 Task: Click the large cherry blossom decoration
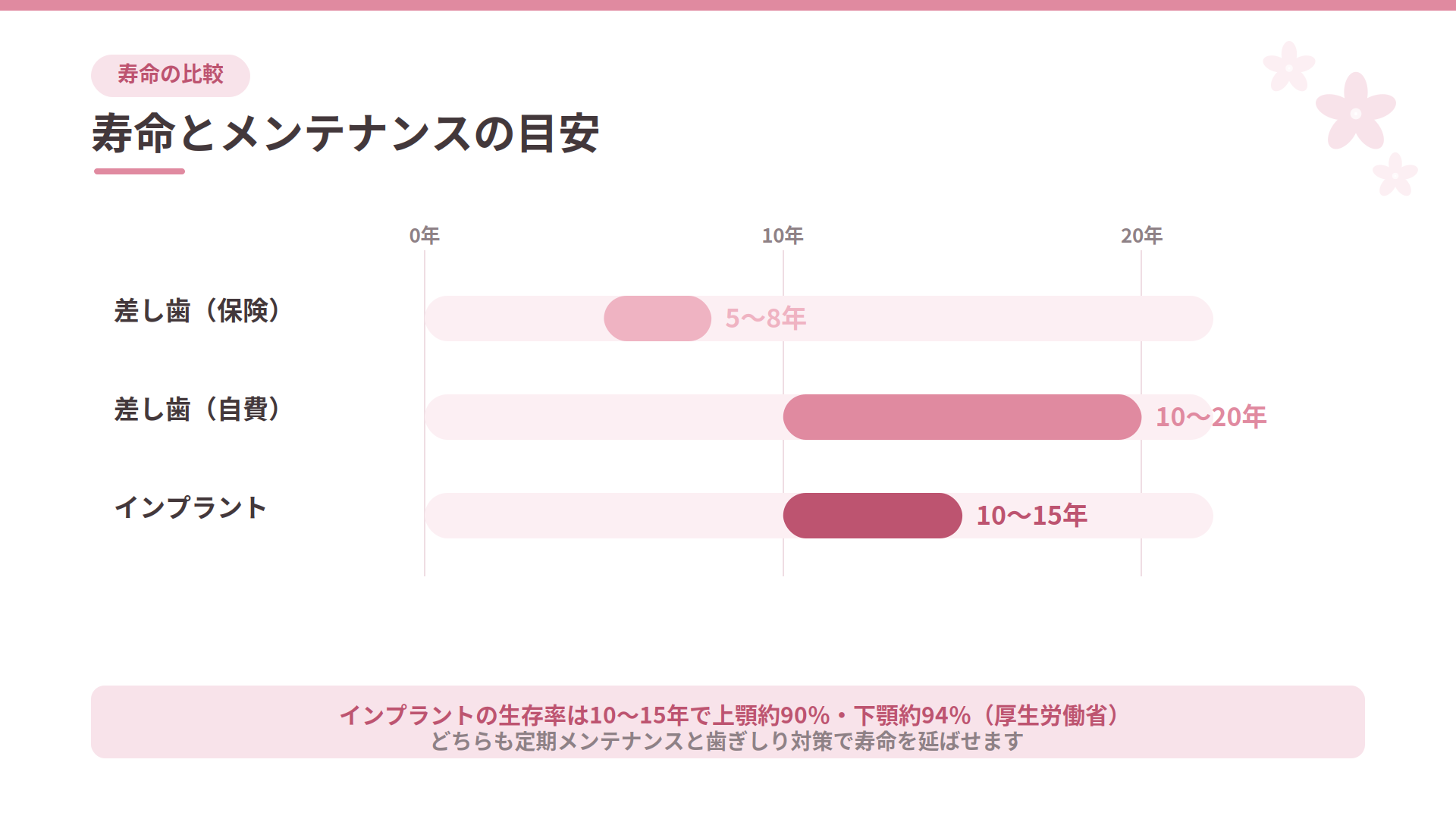pos(1356,112)
